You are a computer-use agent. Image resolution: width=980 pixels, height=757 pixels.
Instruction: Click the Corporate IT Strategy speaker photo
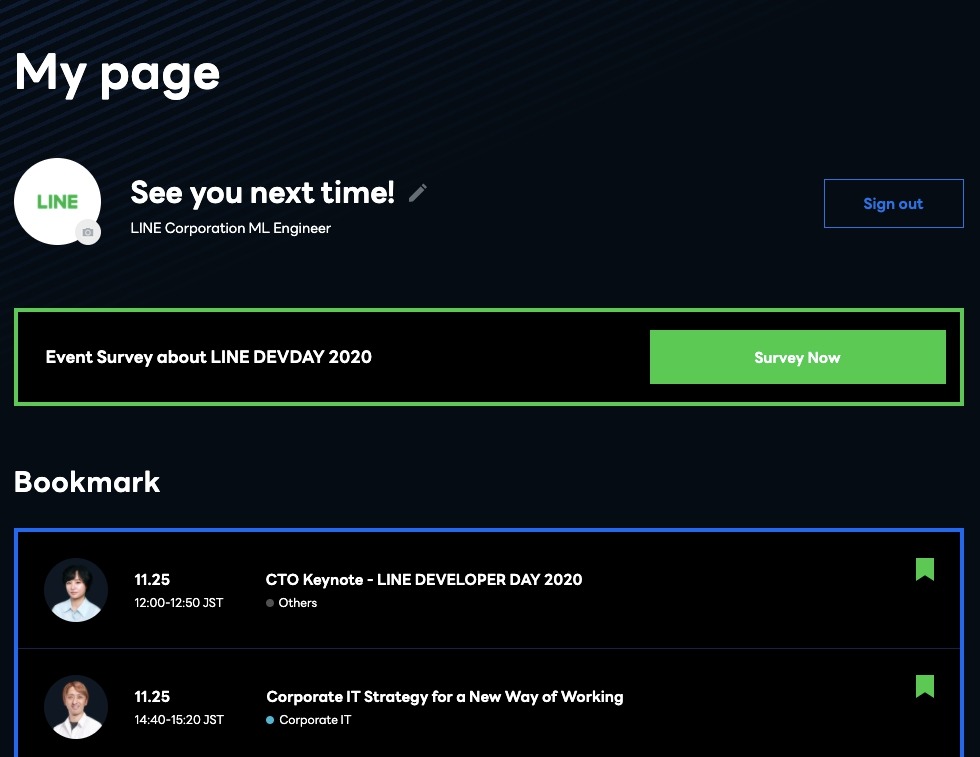(76, 707)
